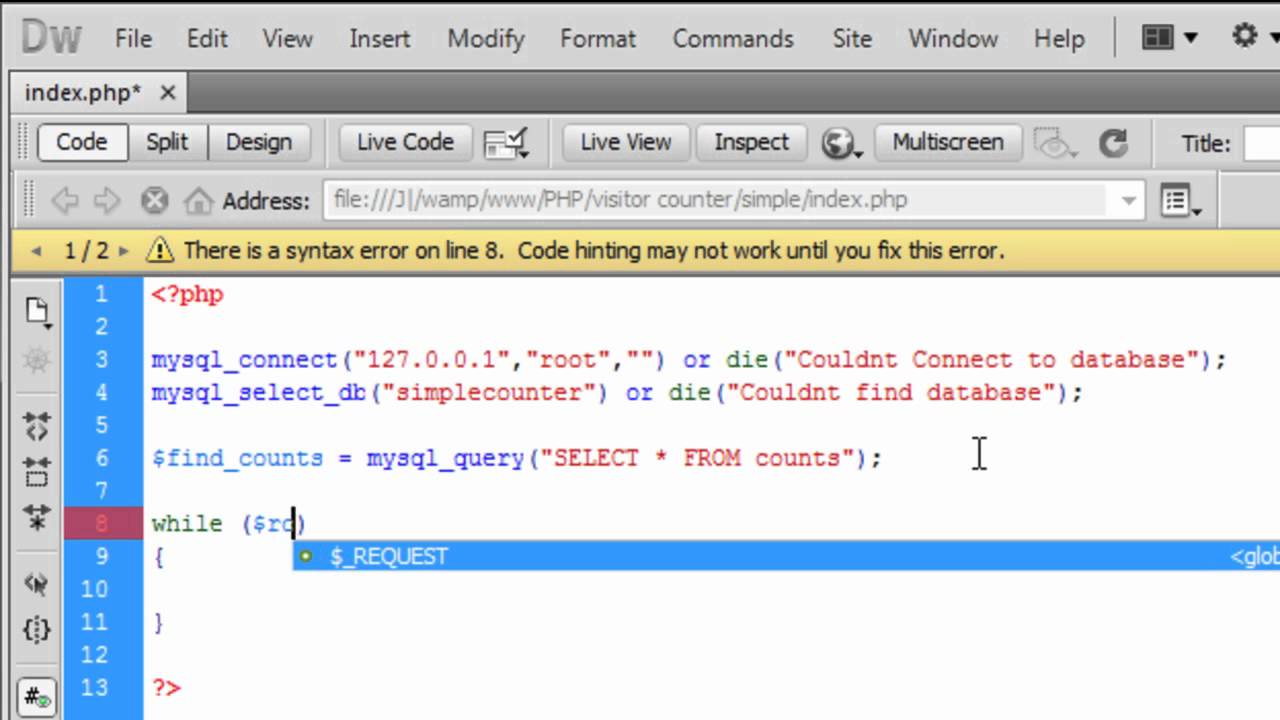Viewport: 1280px width, 720px height.
Task: Open the Format menu
Action: pos(597,39)
